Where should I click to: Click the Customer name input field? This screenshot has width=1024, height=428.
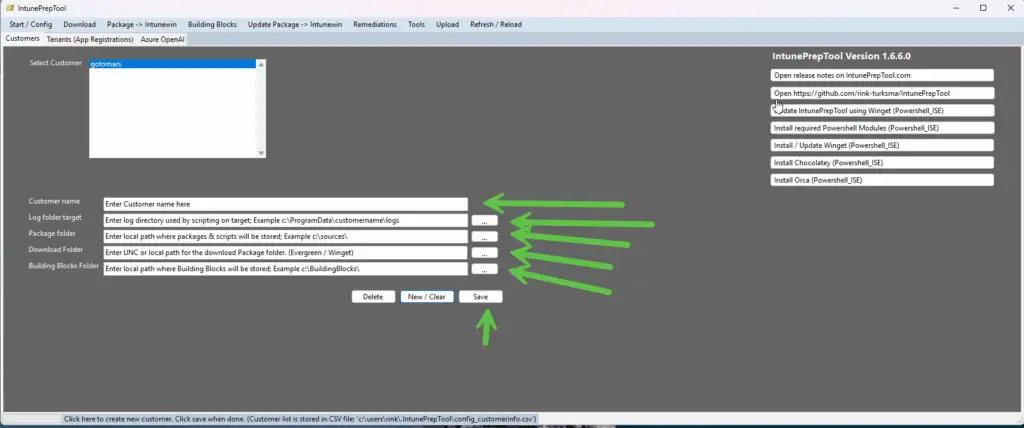tap(285, 204)
